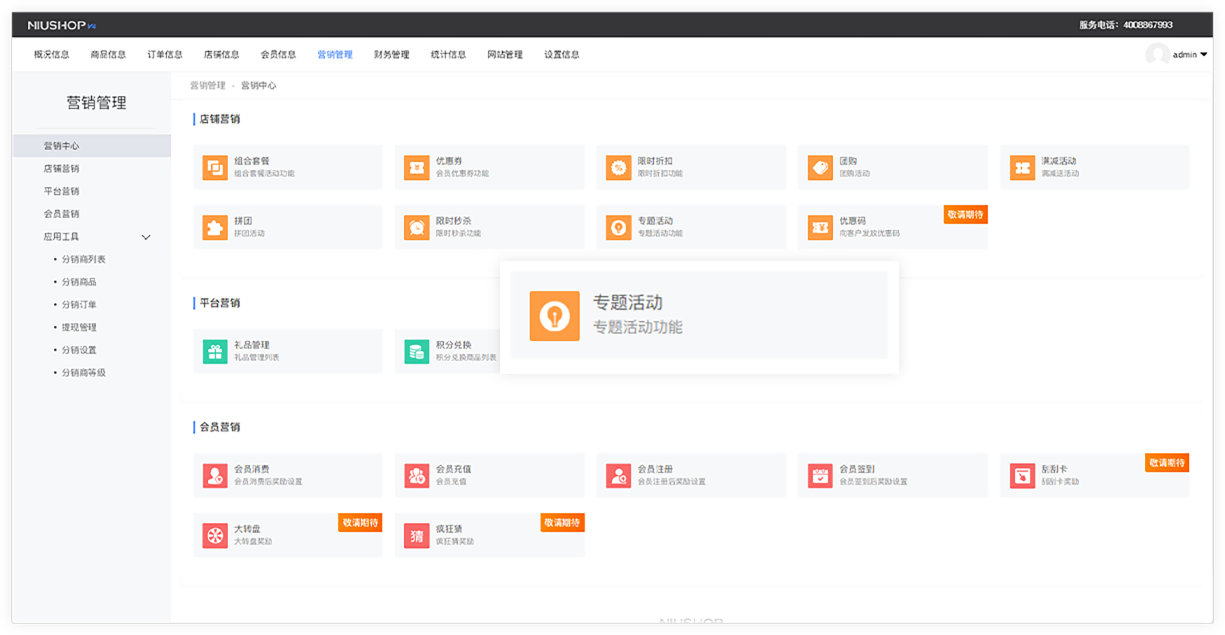Open 分销订单 in the sidebar
The width and height of the screenshot is (1225, 635).
(79, 305)
